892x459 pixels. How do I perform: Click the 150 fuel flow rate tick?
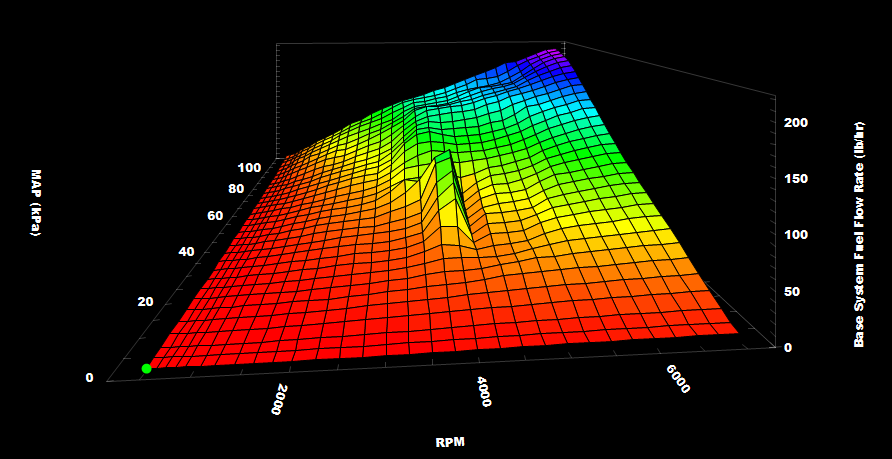796,178
